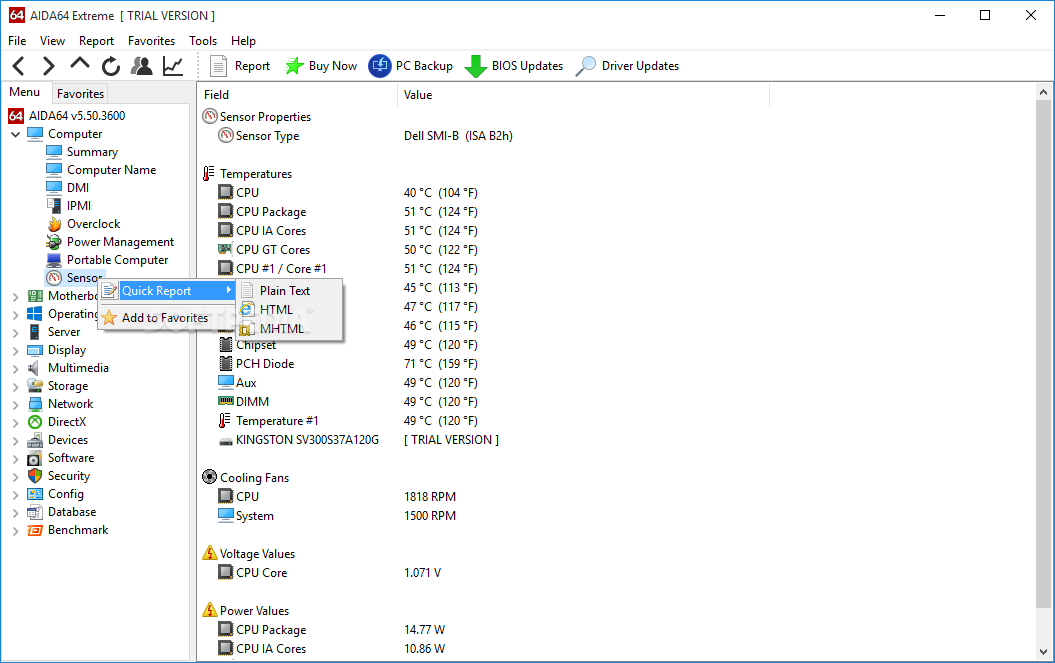Image resolution: width=1055 pixels, height=663 pixels.
Task: Select the PCH Diode temperature row
Action: pyautogui.click(x=350, y=364)
